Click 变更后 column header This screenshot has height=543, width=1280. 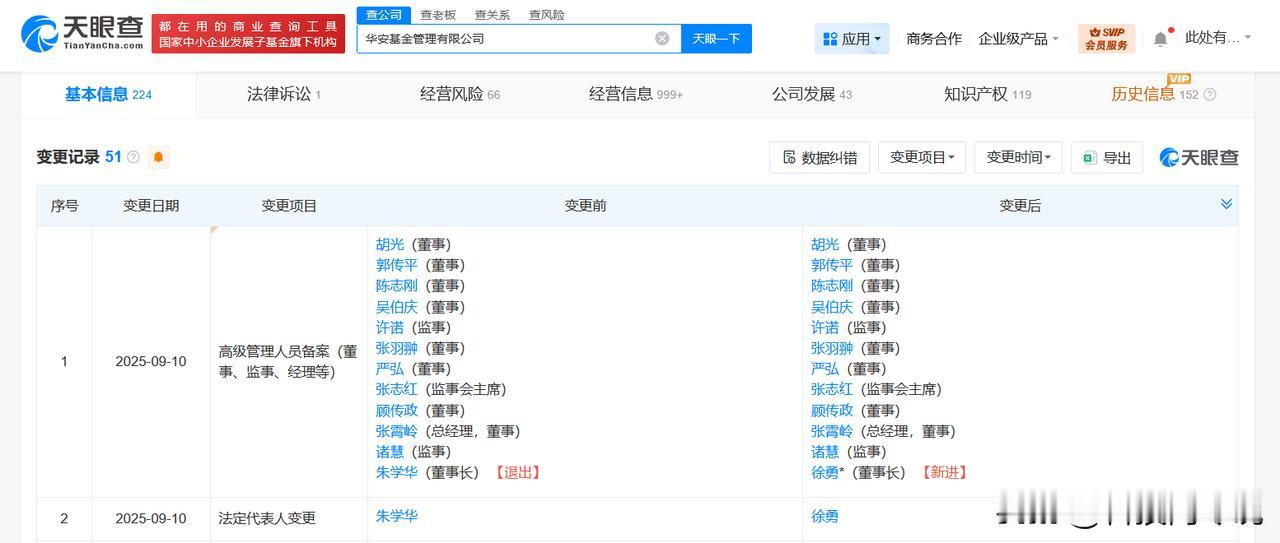[x=1020, y=205]
